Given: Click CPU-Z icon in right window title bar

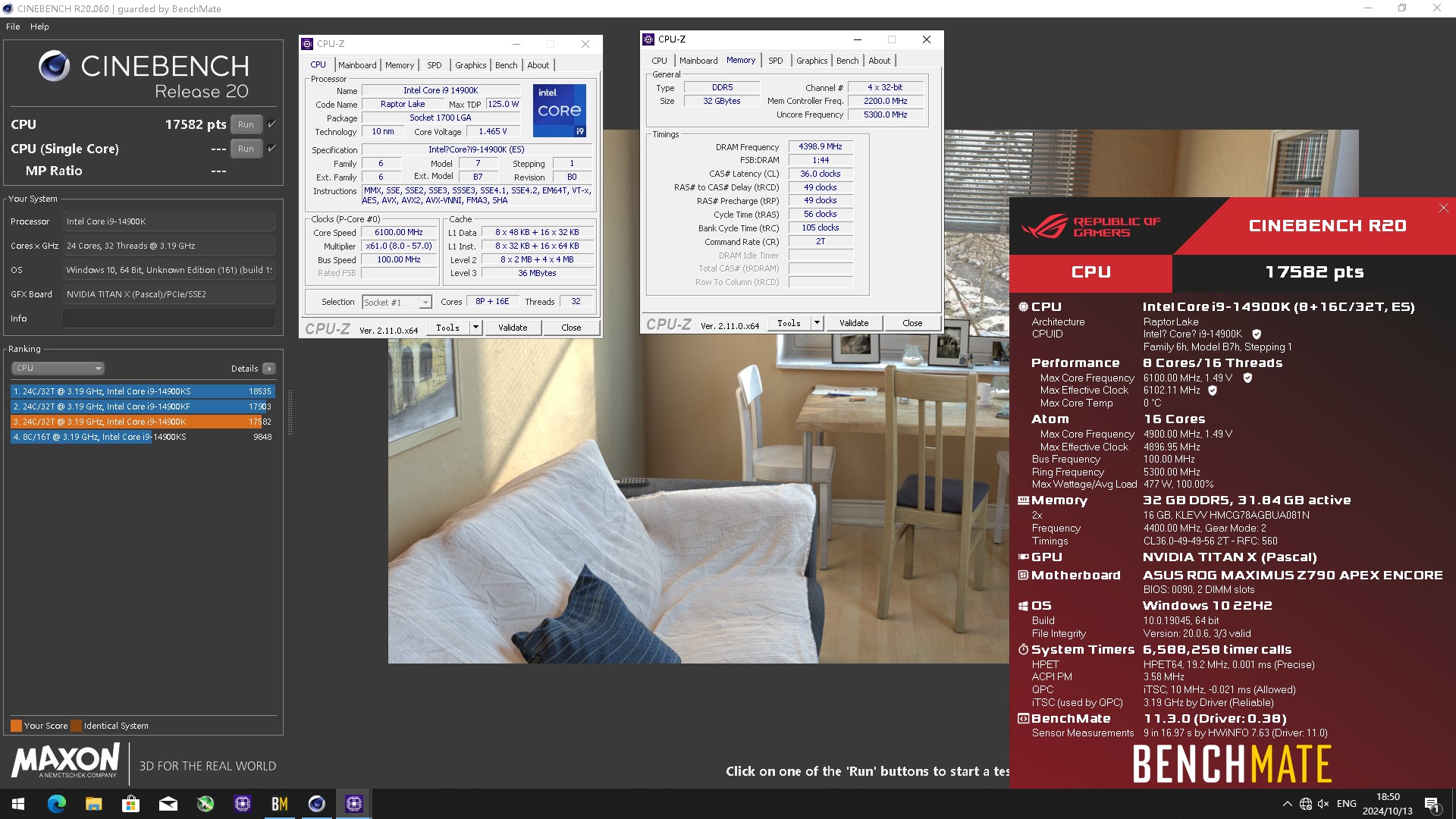Looking at the screenshot, I should (x=649, y=39).
